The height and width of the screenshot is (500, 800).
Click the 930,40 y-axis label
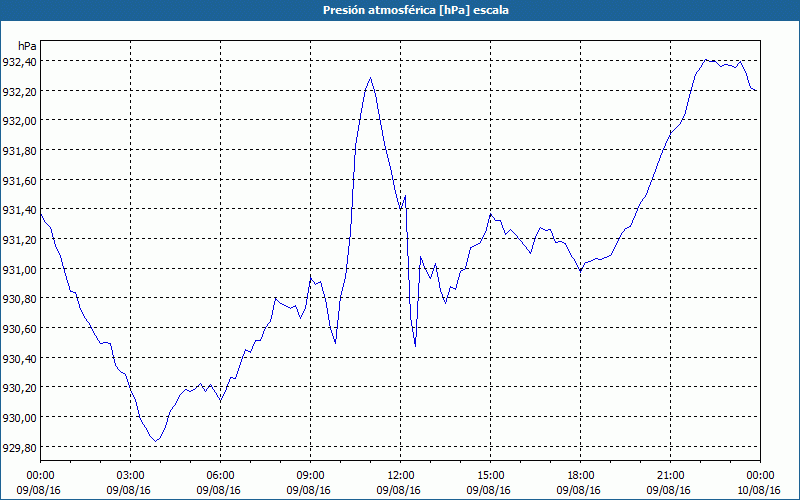19,359
